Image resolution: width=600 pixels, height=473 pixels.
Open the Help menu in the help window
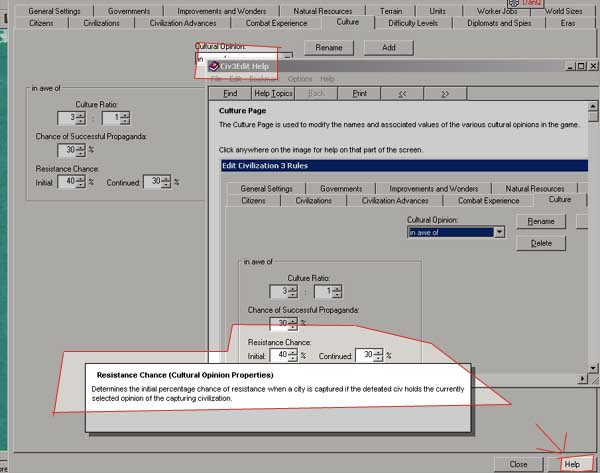click(327, 79)
